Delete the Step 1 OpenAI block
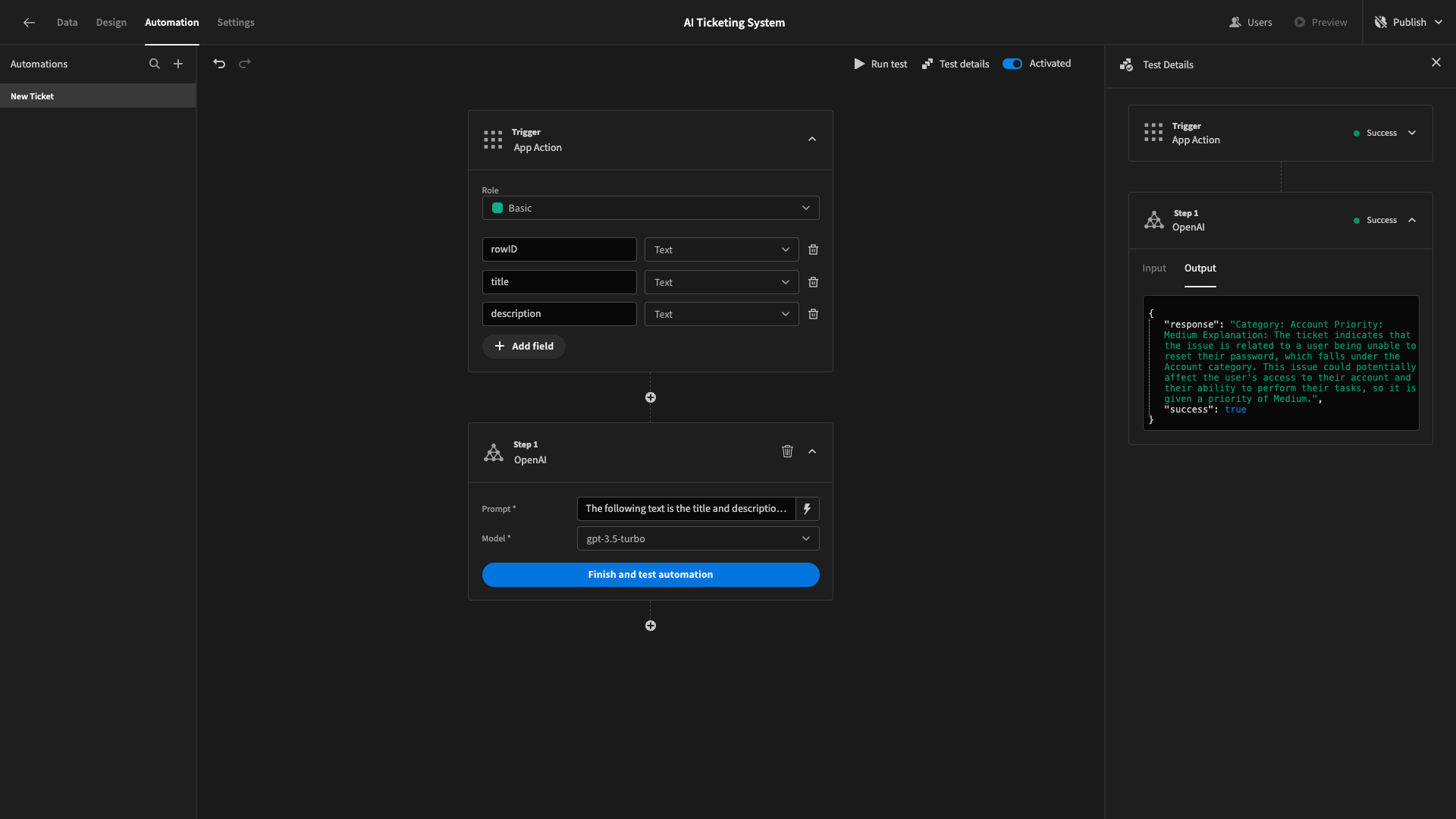The image size is (1456, 819). (787, 451)
